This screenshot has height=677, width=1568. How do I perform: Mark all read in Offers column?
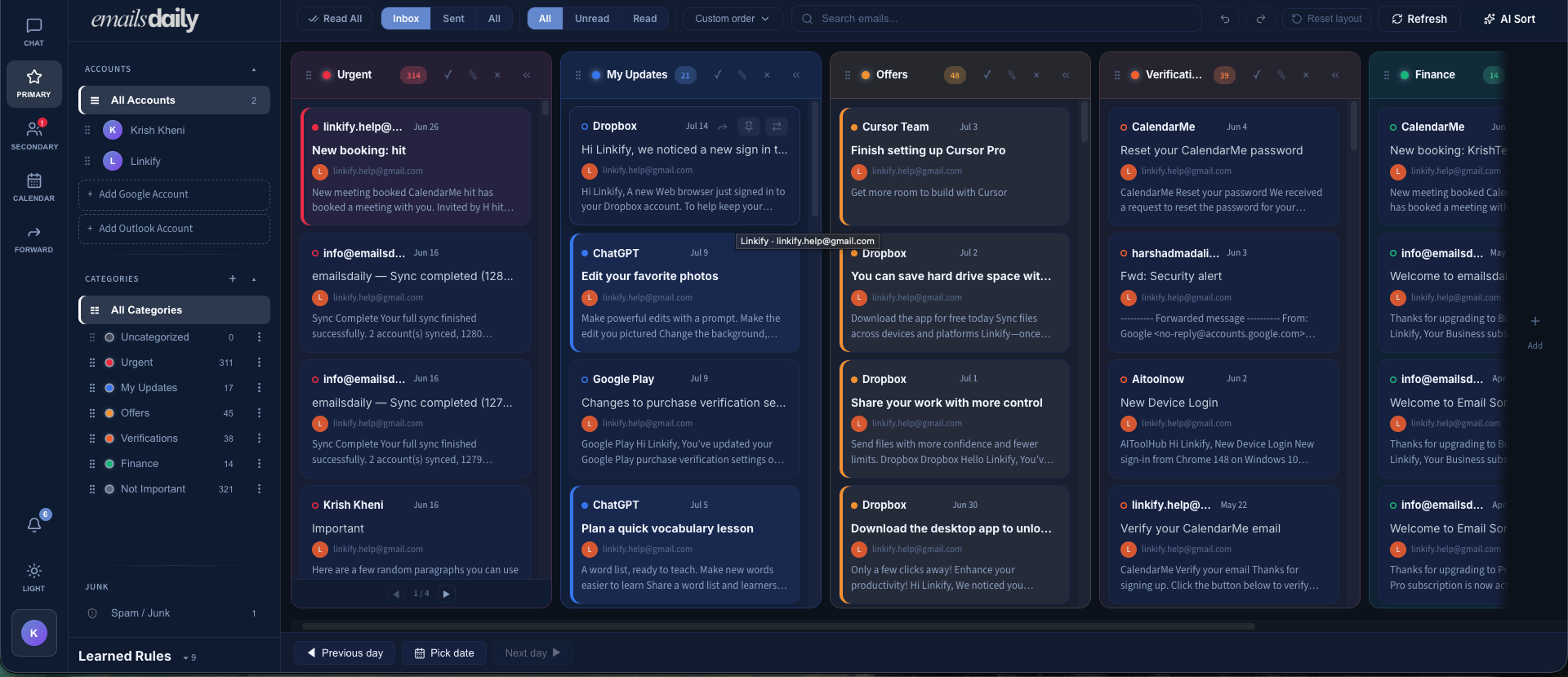(987, 75)
